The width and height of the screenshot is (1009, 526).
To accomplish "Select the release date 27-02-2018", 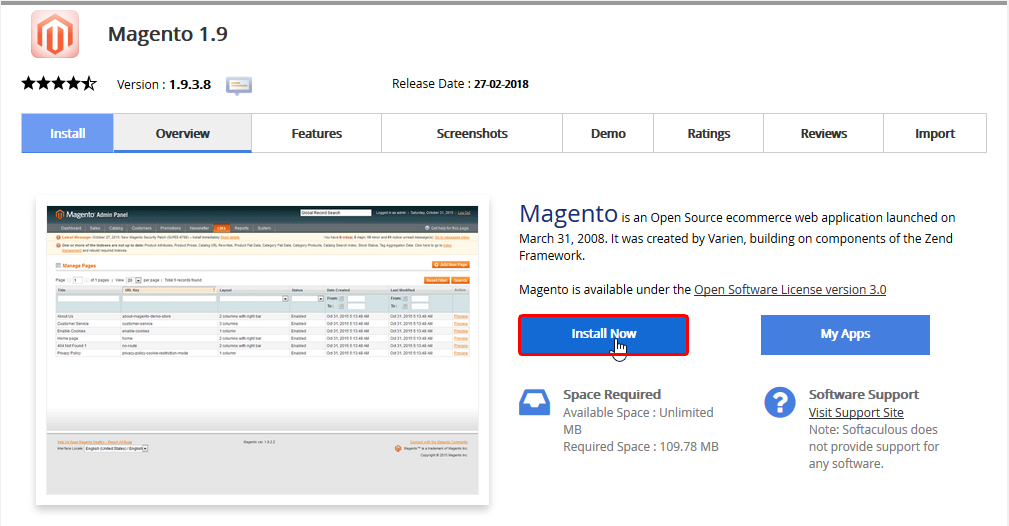I will pos(501,84).
